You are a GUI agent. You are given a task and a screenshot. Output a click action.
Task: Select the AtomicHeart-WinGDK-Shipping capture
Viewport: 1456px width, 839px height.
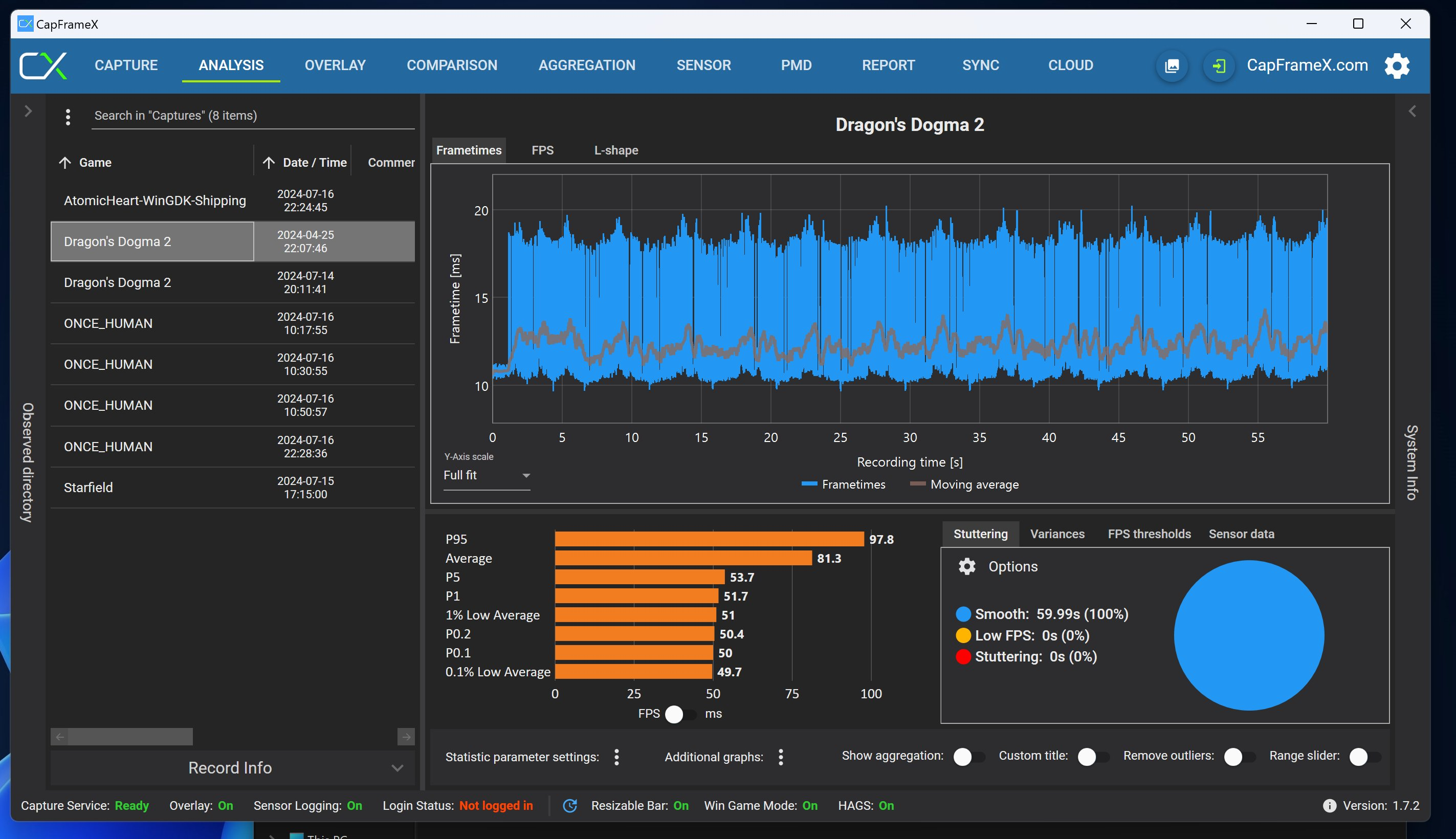click(x=233, y=201)
